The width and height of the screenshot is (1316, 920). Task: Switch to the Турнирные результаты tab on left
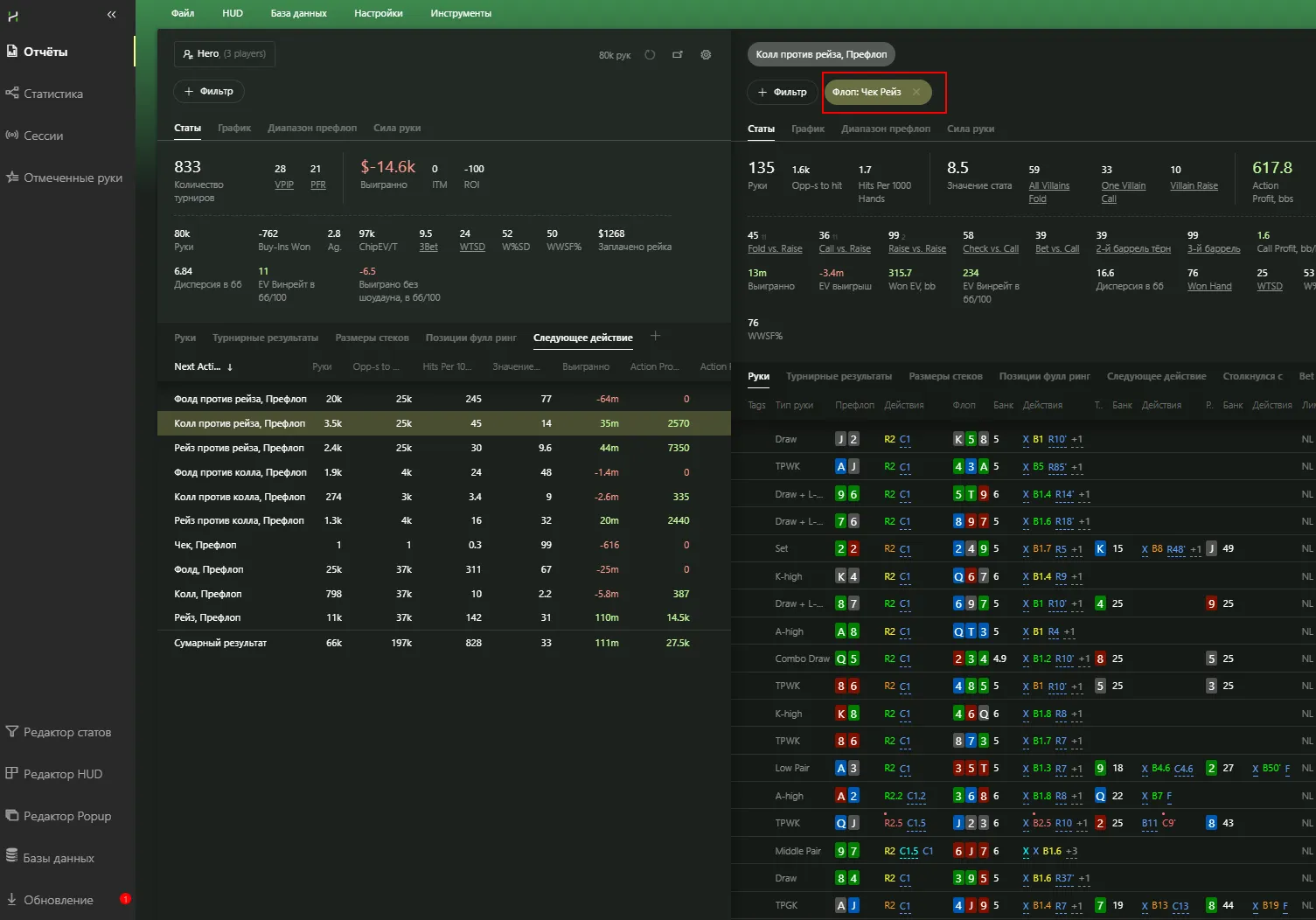pyautogui.click(x=265, y=338)
